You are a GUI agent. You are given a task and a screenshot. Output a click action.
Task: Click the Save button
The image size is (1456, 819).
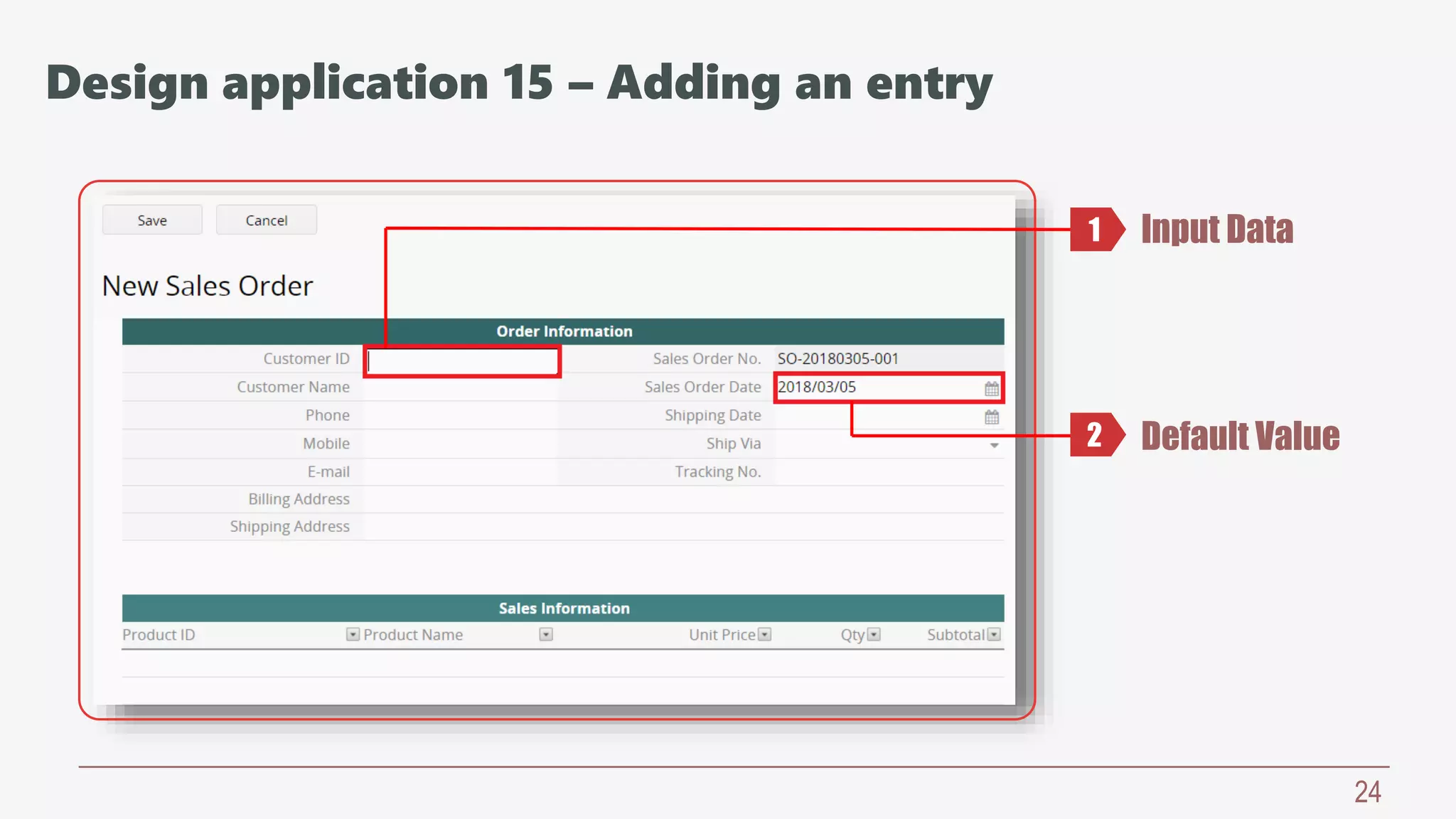coord(152,220)
